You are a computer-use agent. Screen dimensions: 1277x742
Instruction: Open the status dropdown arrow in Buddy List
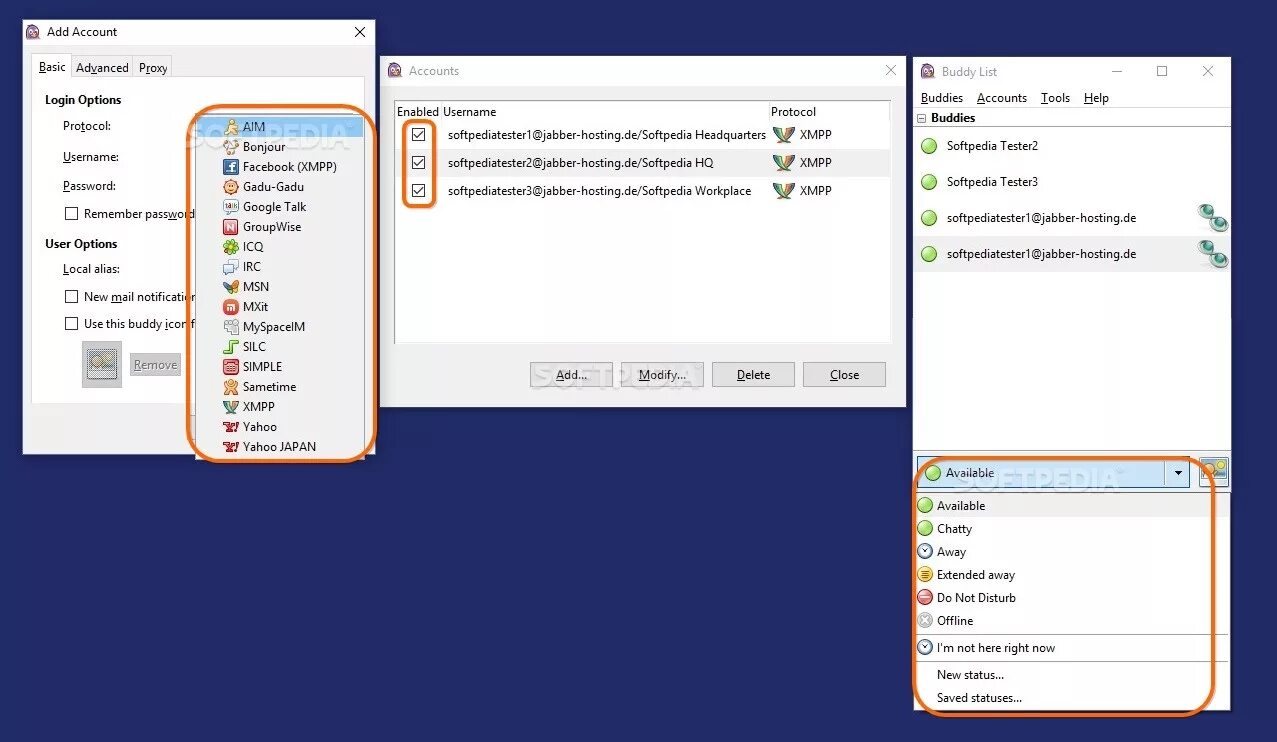[1178, 473]
